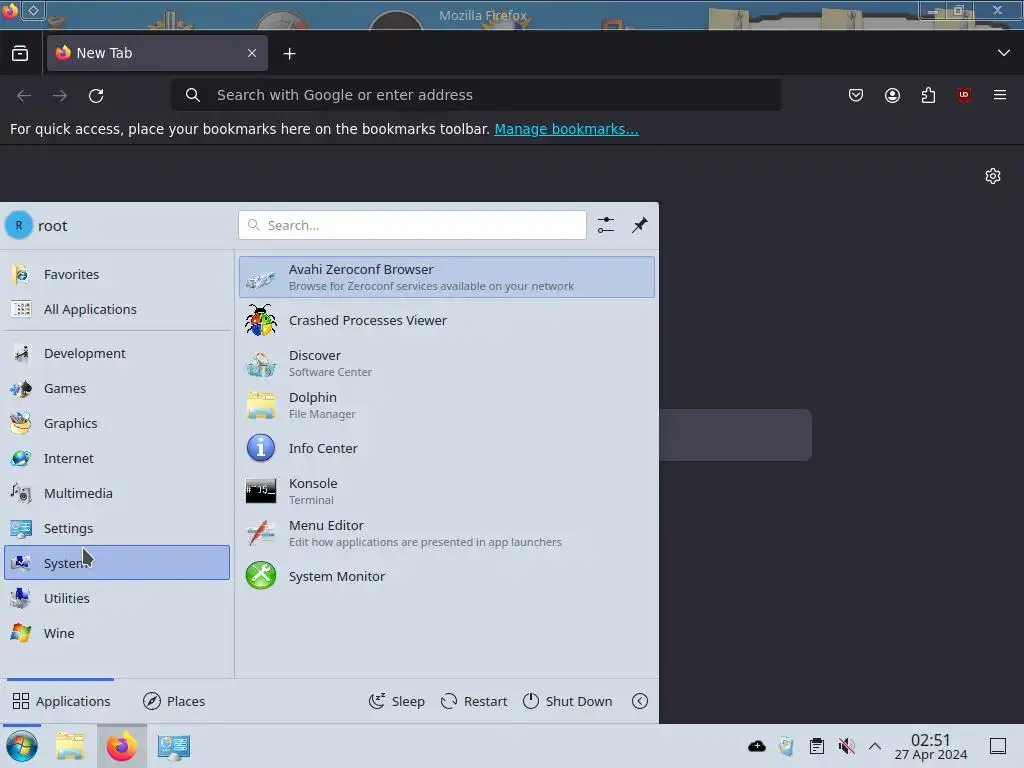Open new tab personalize gear icon
The height and width of the screenshot is (768, 1024).
point(993,176)
